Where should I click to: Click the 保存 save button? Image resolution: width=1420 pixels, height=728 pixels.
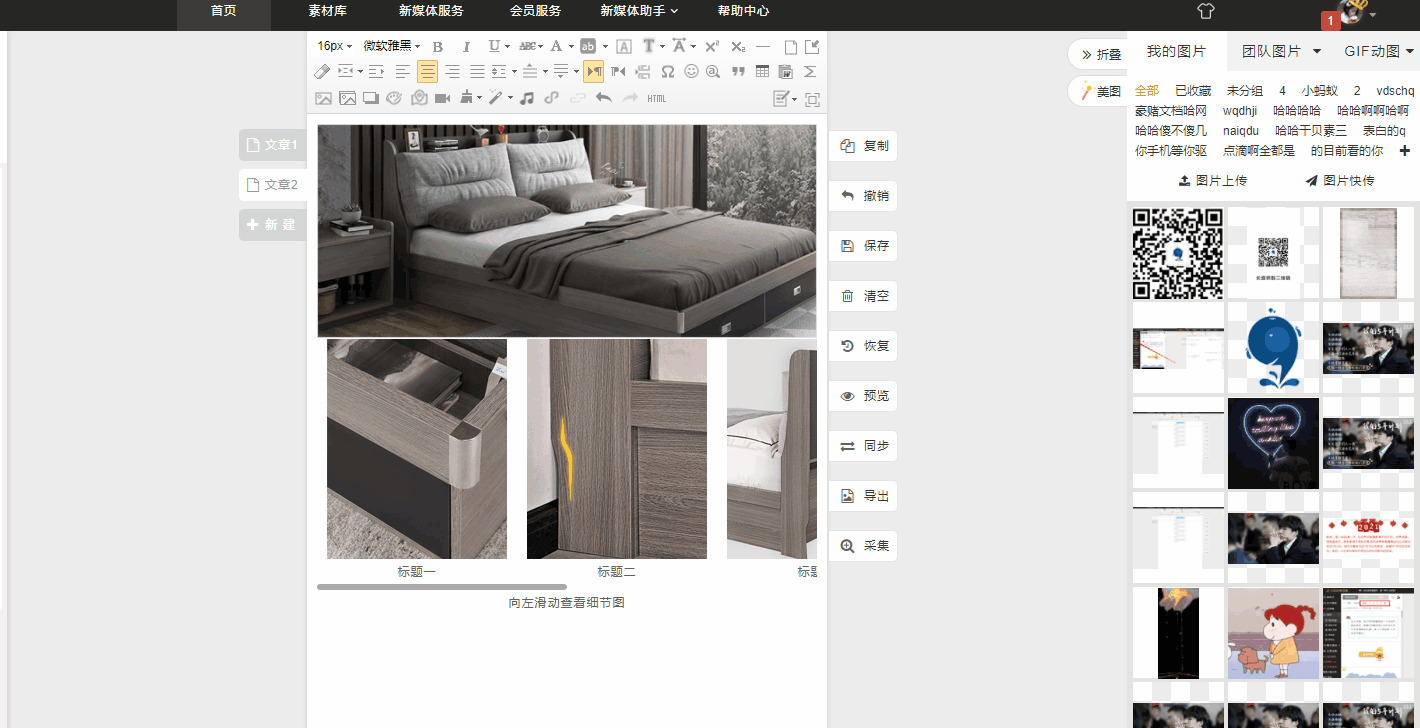863,246
